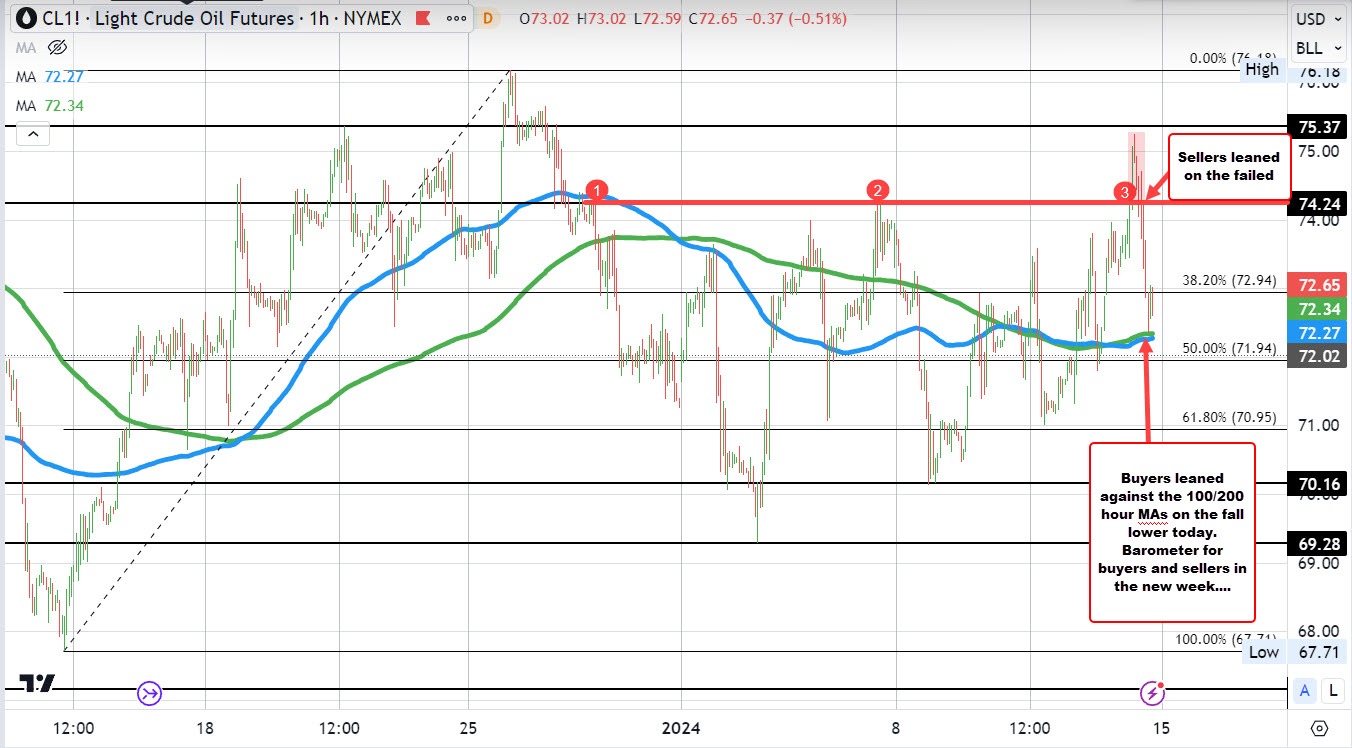Viewport: 1352px width, 748px height.
Task: Click the TradingView logo in bottom-left corner
Action: (x=38, y=681)
